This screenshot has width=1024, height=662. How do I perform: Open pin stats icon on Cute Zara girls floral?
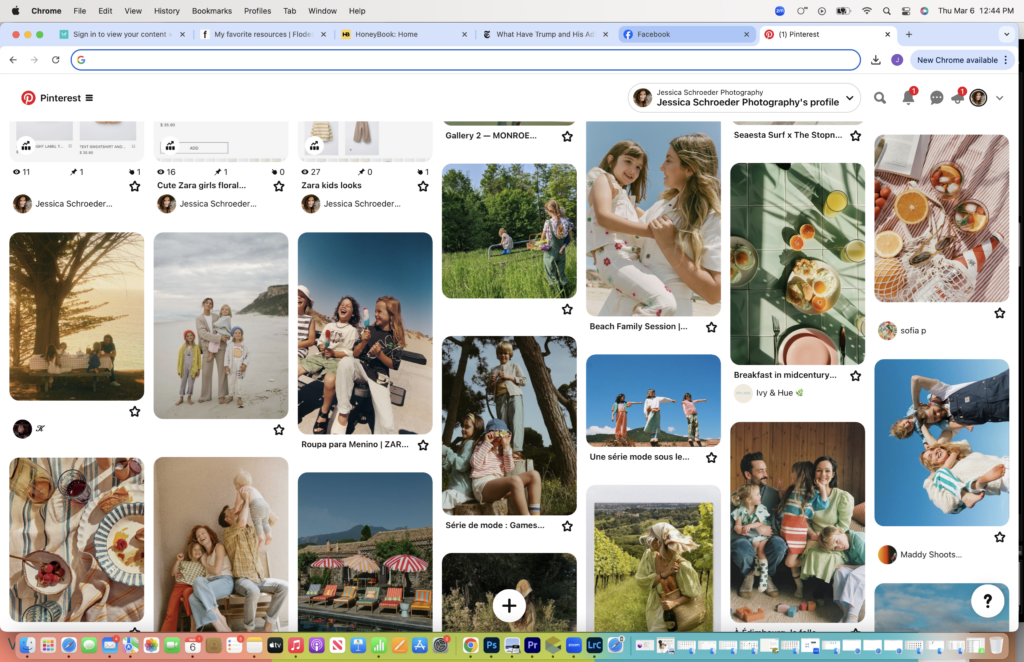coord(170,146)
